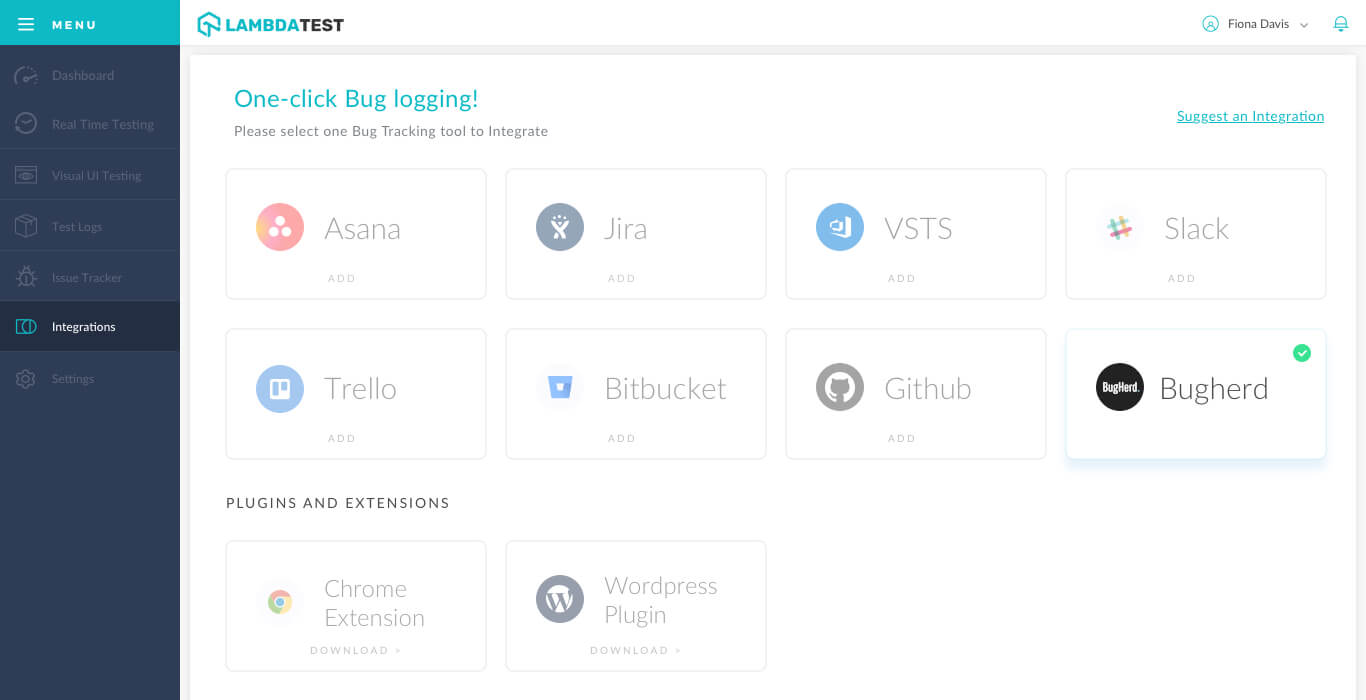The height and width of the screenshot is (700, 1366).
Task: Select the VSTS integration icon
Action: coord(840,227)
